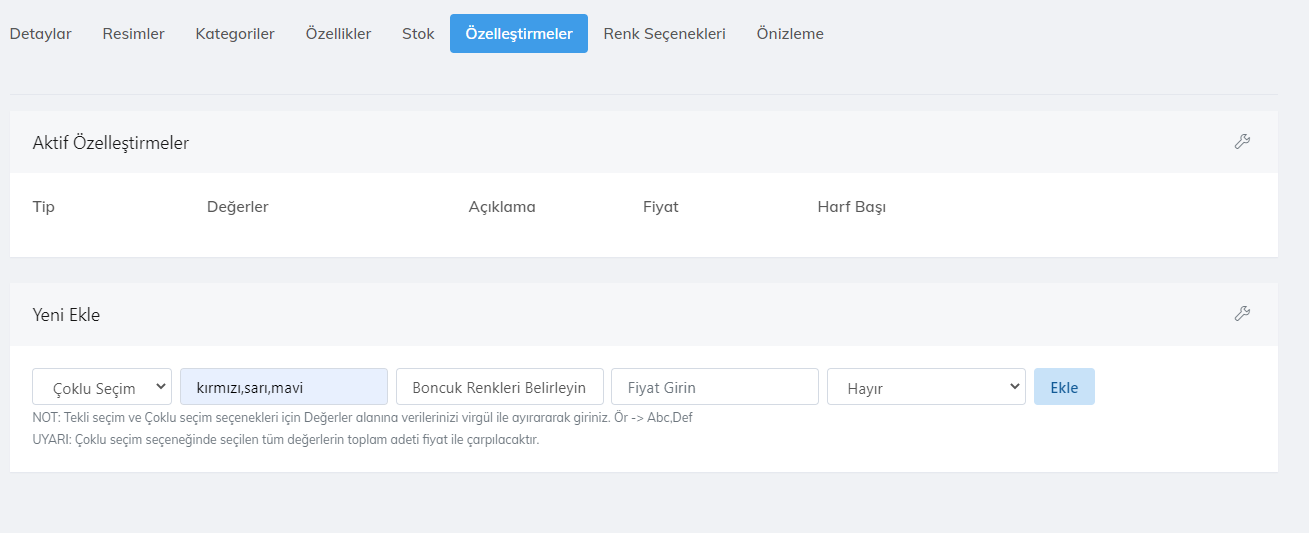Viewport: 1309px width, 533px height.
Task: Expand the Hayır dropdown
Action: pyautogui.click(x=925, y=387)
